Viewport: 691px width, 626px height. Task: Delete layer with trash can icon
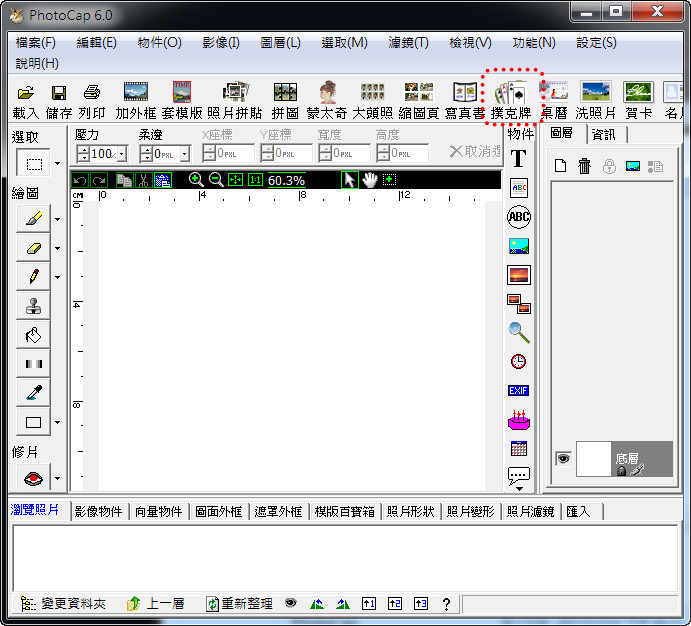(584, 166)
